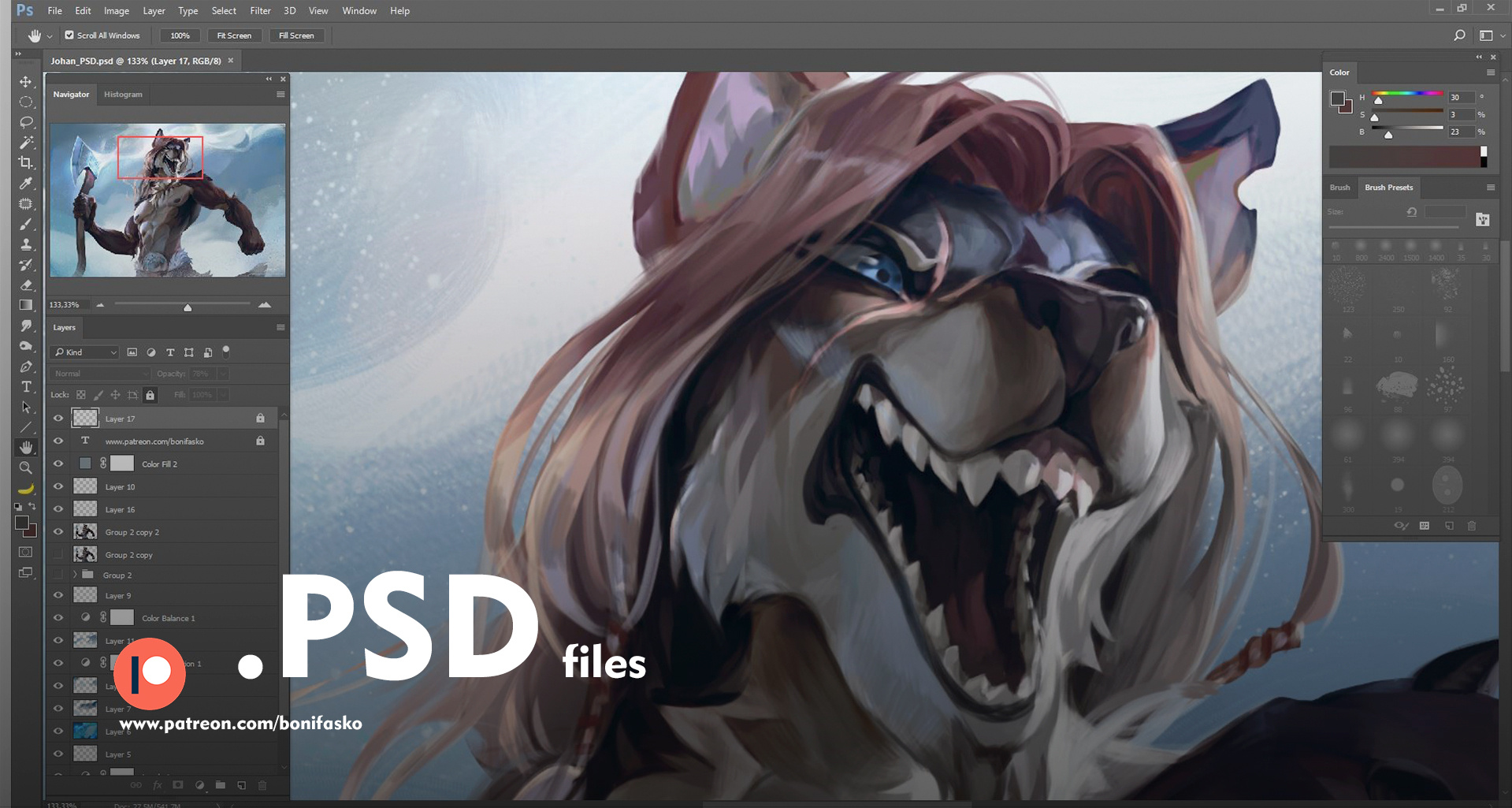Open the Filter menu
The image size is (1512, 808).
[x=260, y=11]
